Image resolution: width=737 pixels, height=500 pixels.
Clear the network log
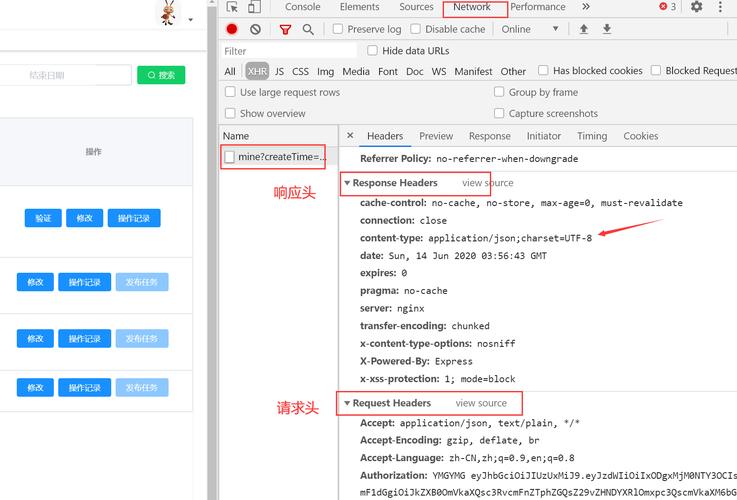click(x=255, y=29)
